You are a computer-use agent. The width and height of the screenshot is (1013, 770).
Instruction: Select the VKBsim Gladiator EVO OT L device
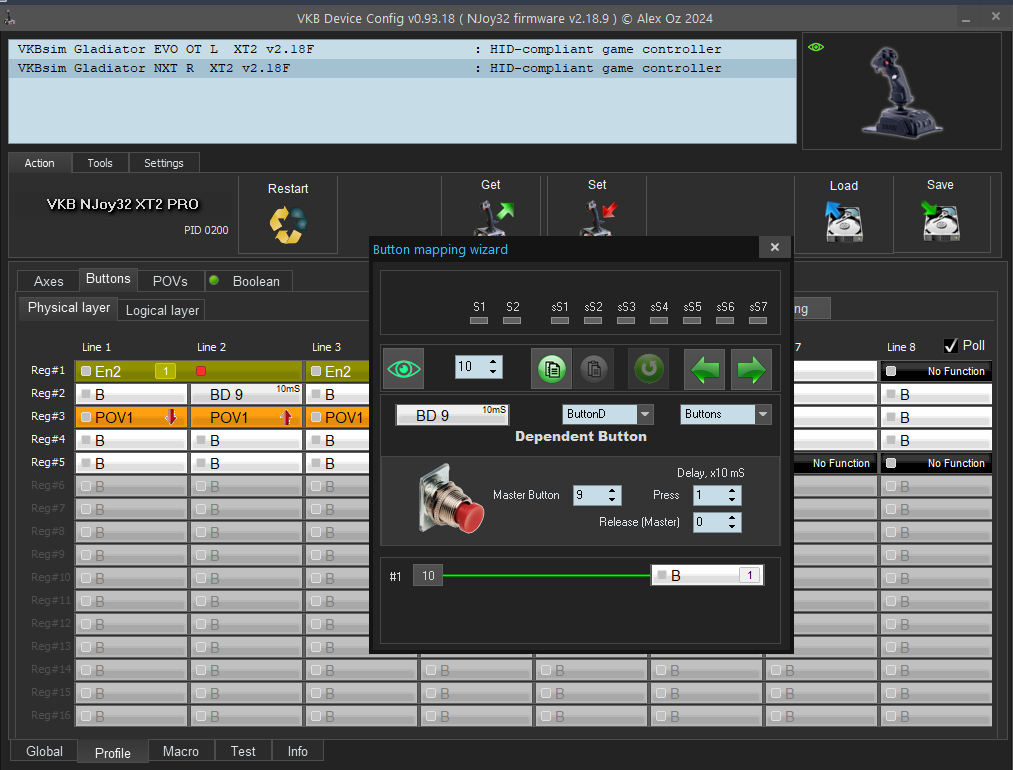402,49
